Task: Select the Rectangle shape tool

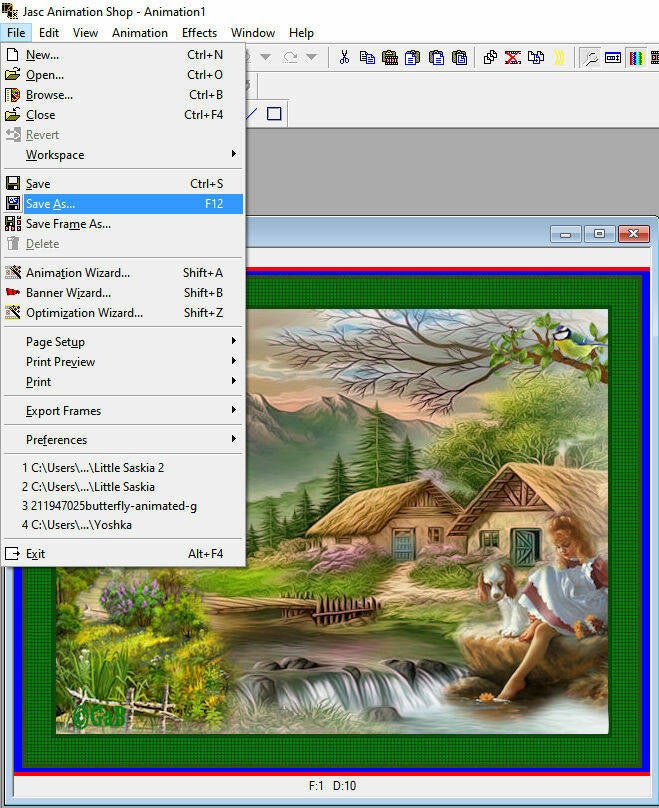Action: [274, 113]
